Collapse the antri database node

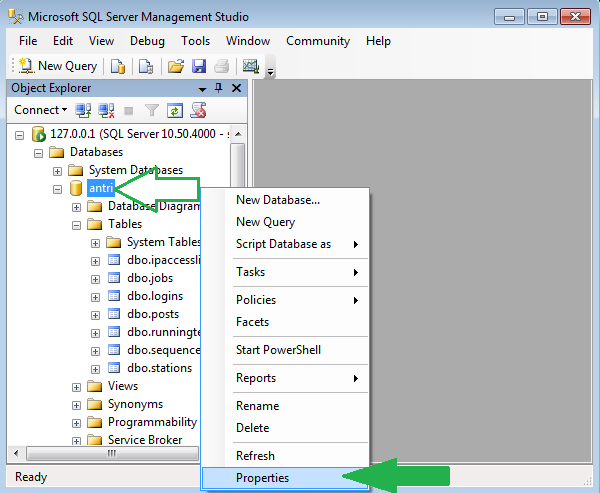click(x=57, y=189)
